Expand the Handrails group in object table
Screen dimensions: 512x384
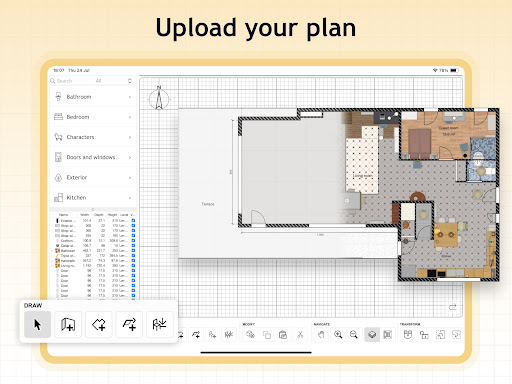(52, 261)
